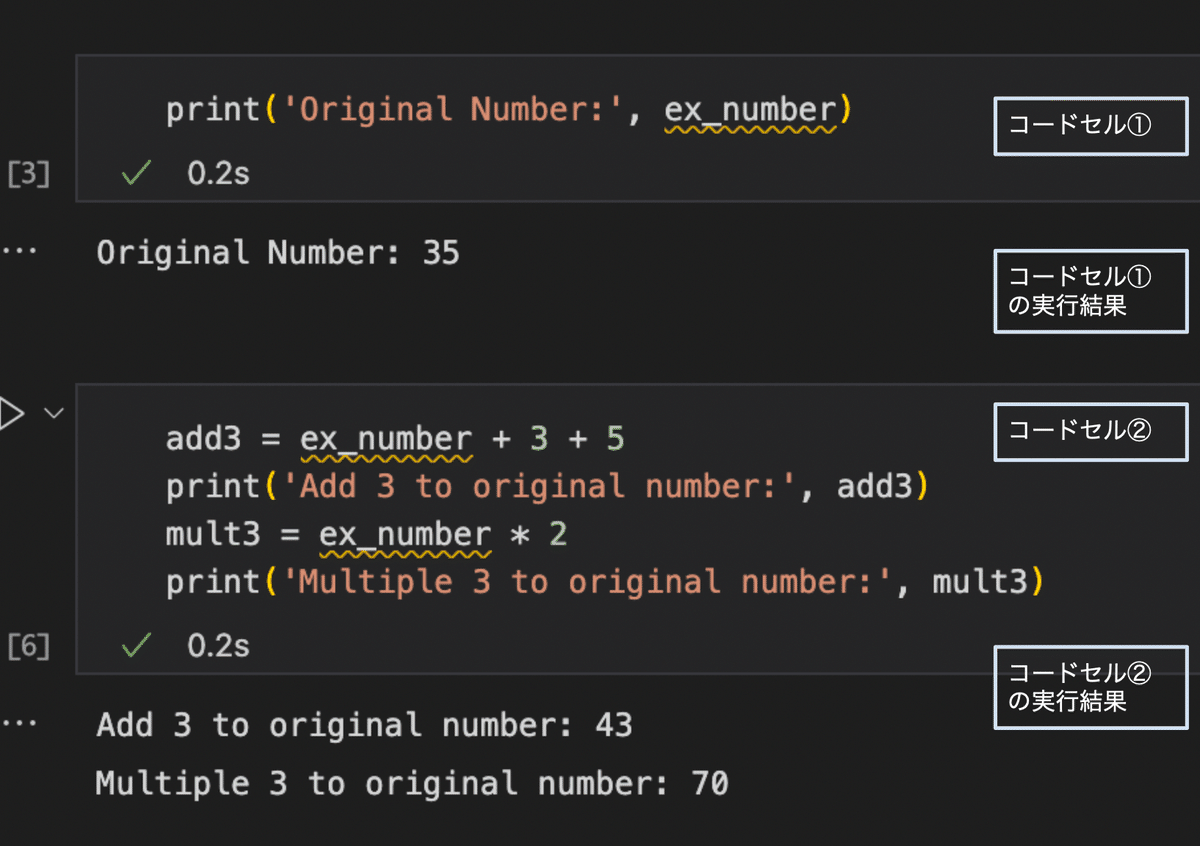Screen dimensions: 1200x846
Task: Open output options dots beside 'Original Number: 35'
Action: click(18, 252)
